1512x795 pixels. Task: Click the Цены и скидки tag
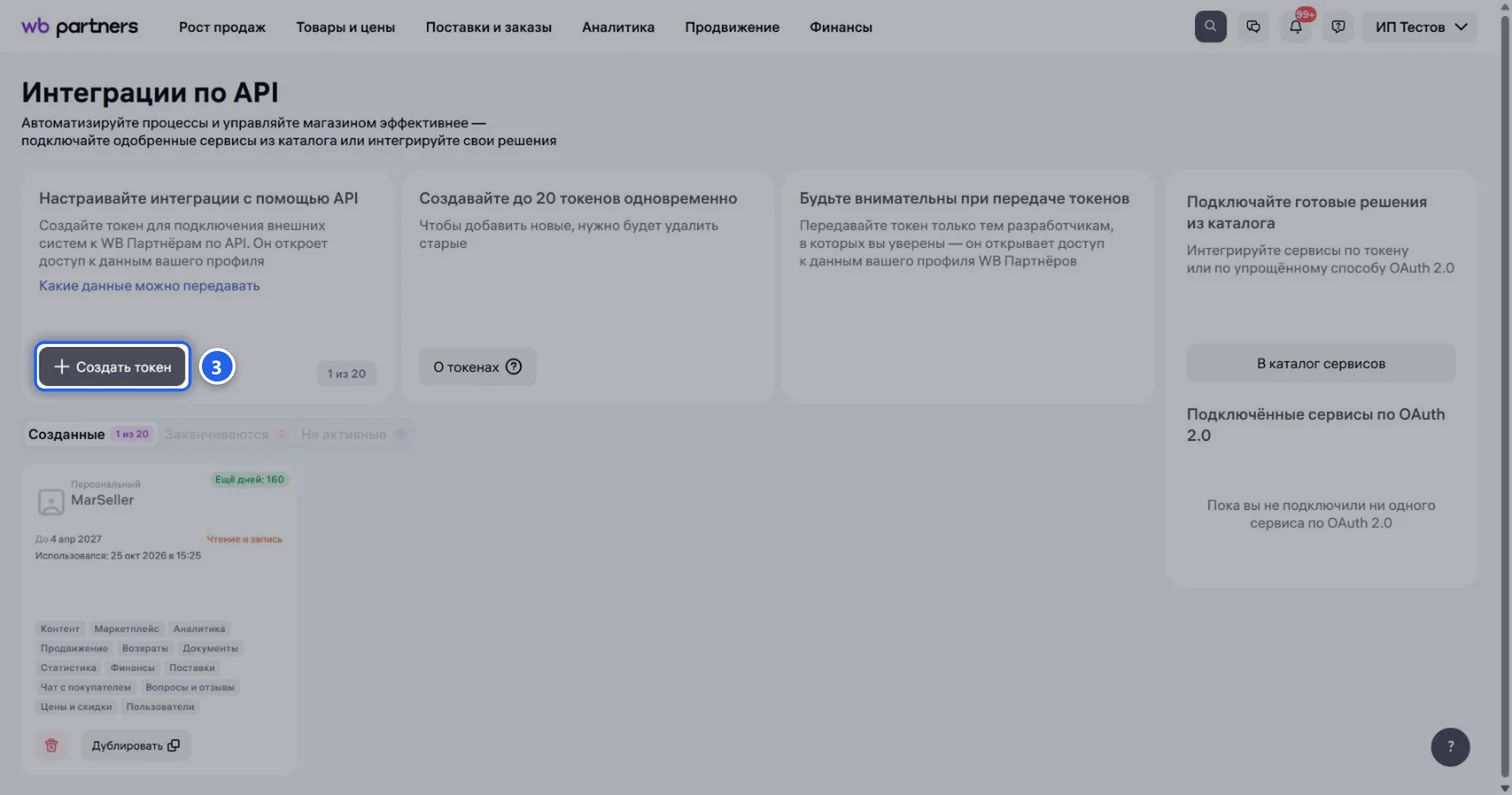click(x=77, y=706)
